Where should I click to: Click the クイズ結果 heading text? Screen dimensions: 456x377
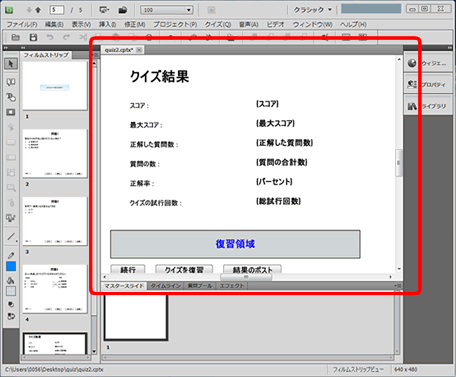159,76
